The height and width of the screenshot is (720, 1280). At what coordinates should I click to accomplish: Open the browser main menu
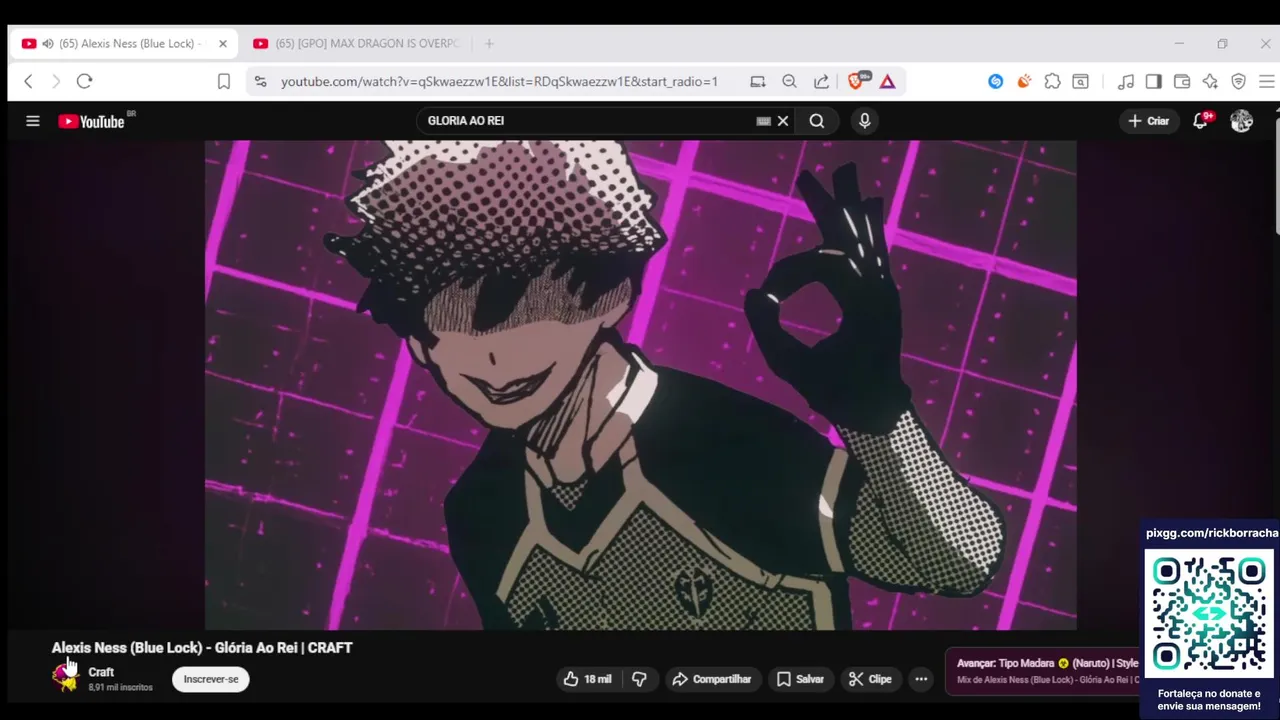1266,82
